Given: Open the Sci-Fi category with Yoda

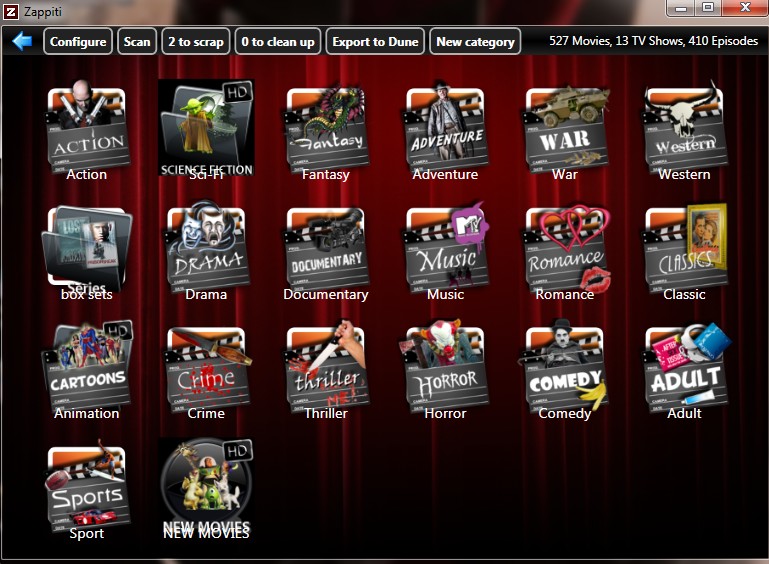Looking at the screenshot, I should (206, 128).
